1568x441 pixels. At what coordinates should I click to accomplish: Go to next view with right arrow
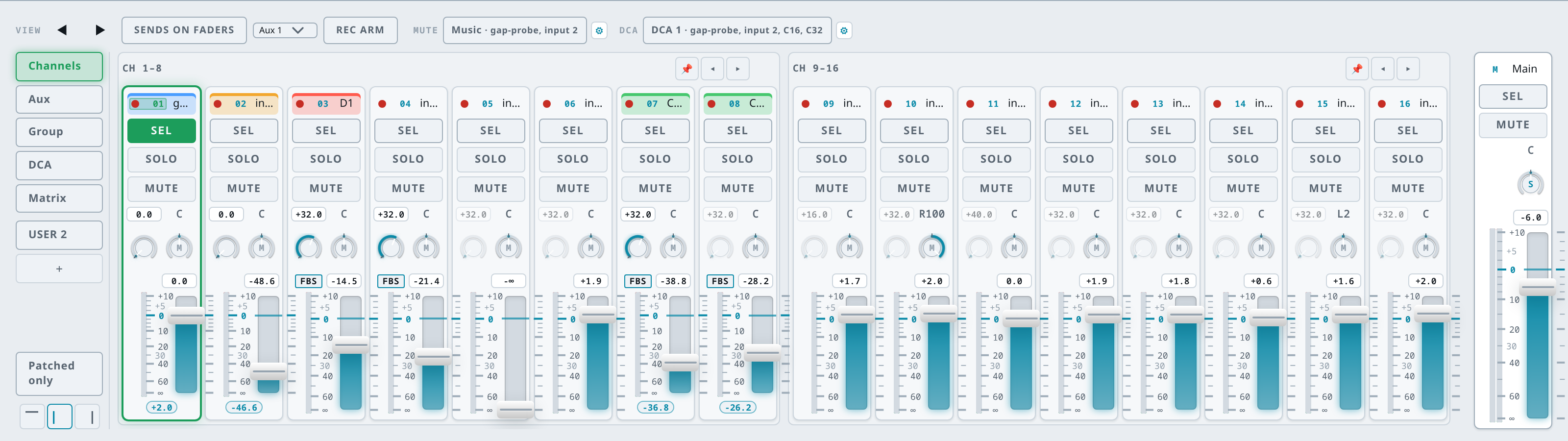pos(100,30)
